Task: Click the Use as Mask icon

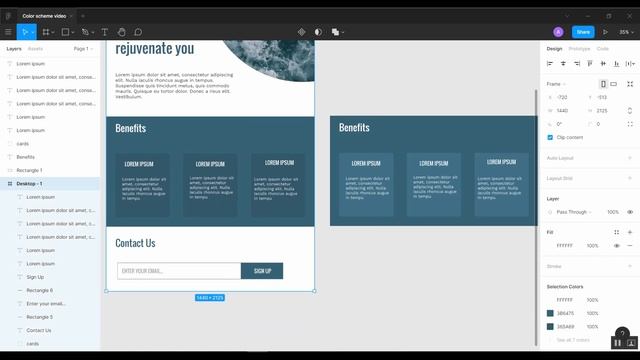Action: [318, 32]
